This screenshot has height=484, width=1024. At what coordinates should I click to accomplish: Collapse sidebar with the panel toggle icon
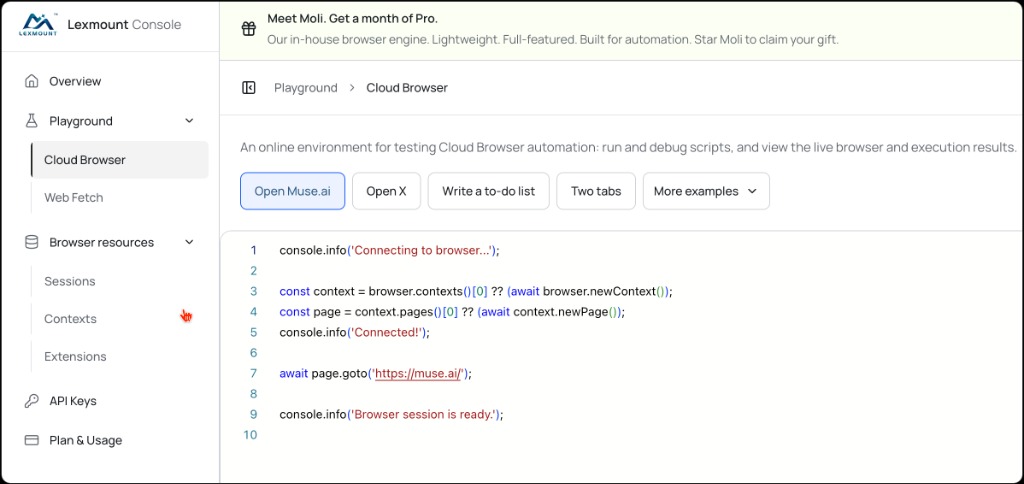249,88
